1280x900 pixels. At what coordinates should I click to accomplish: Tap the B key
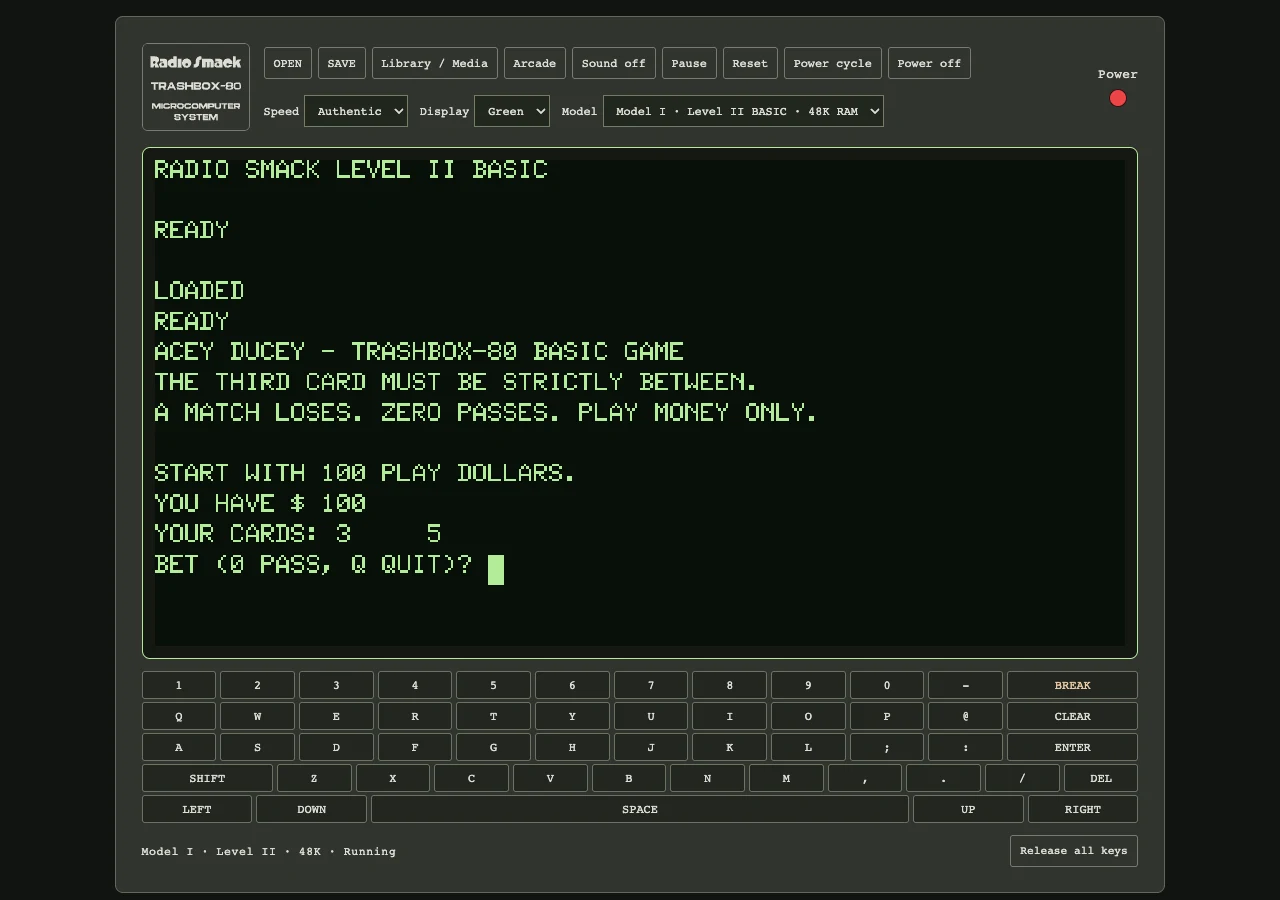click(x=629, y=778)
